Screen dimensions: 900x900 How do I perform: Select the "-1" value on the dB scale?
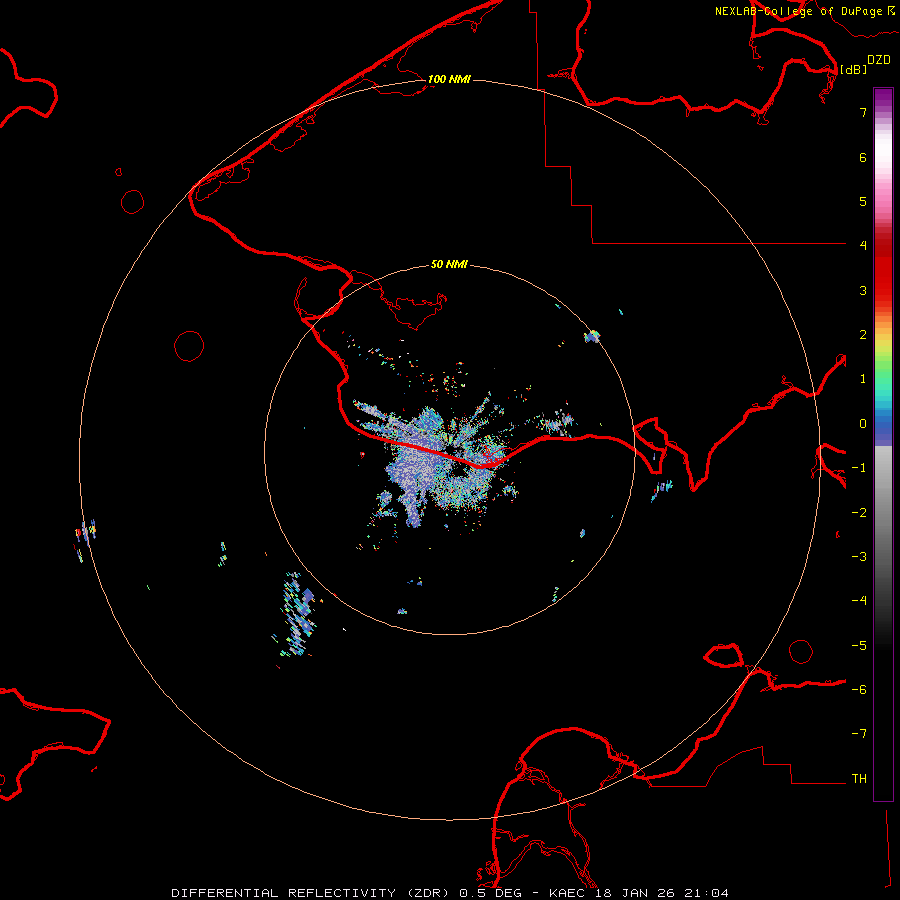tap(859, 468)
